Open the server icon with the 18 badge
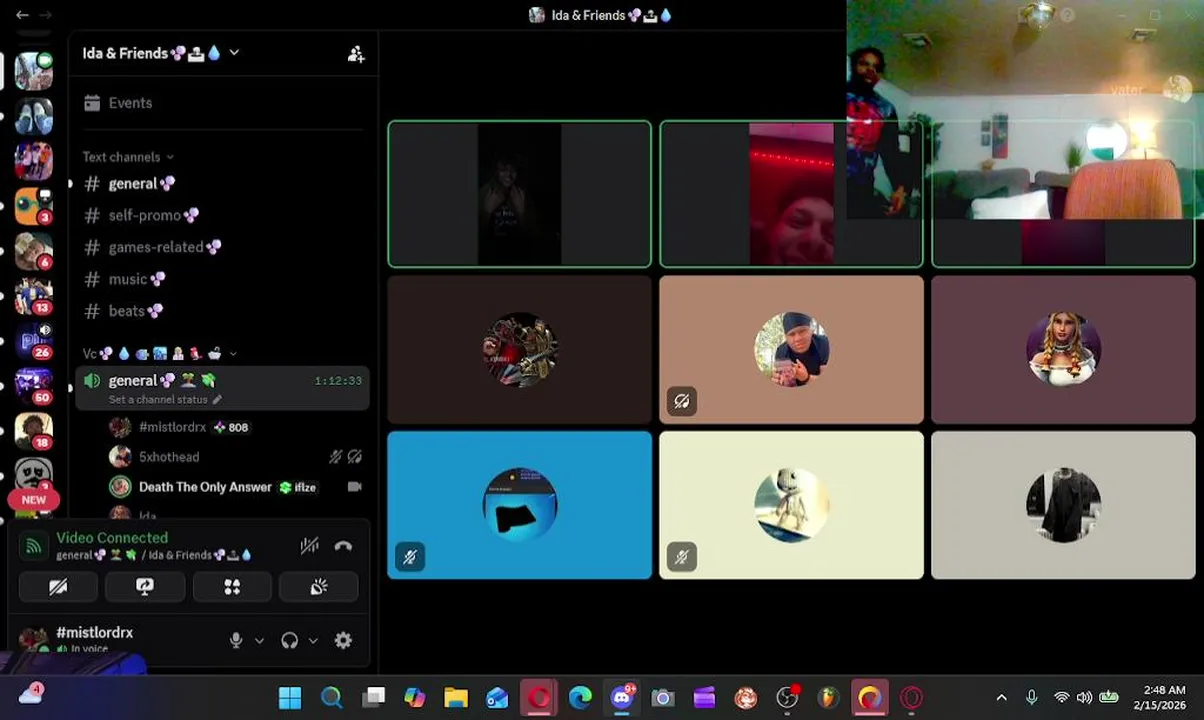 [33, 431]
